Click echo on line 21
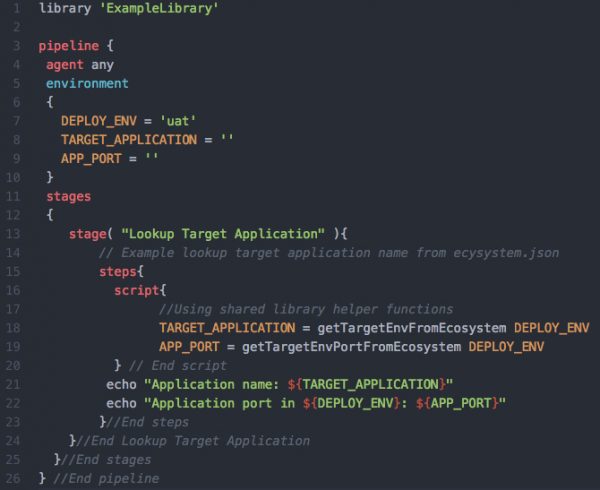This screenshot has width=600, height=490. tap(121, 384)
